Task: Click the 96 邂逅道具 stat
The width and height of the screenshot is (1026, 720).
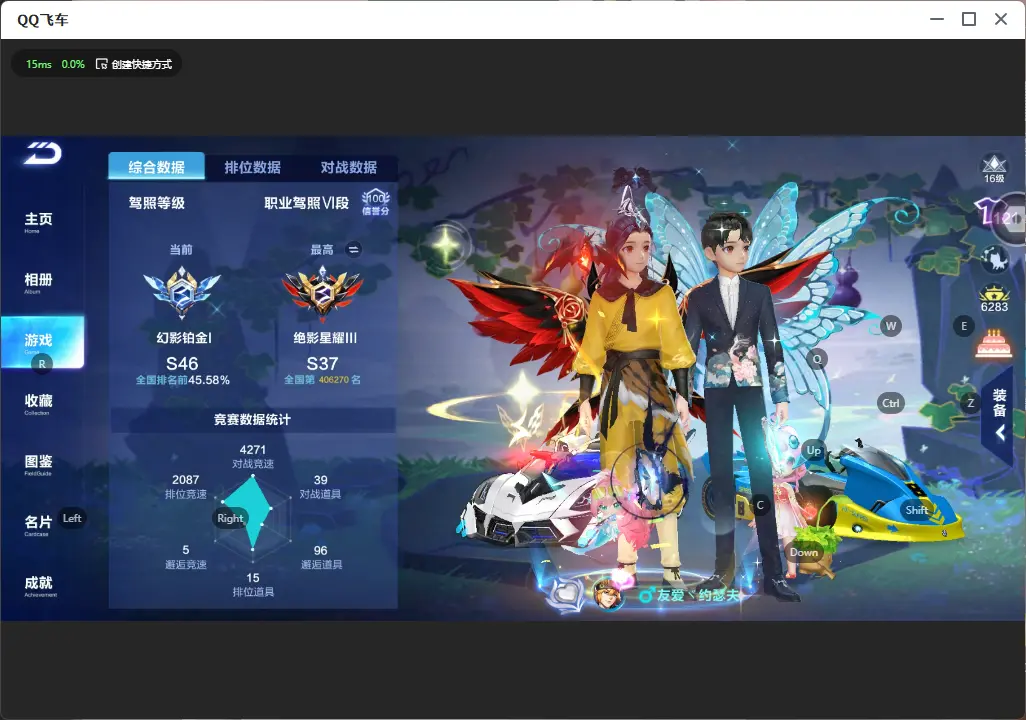Action: tap(321, 557)
